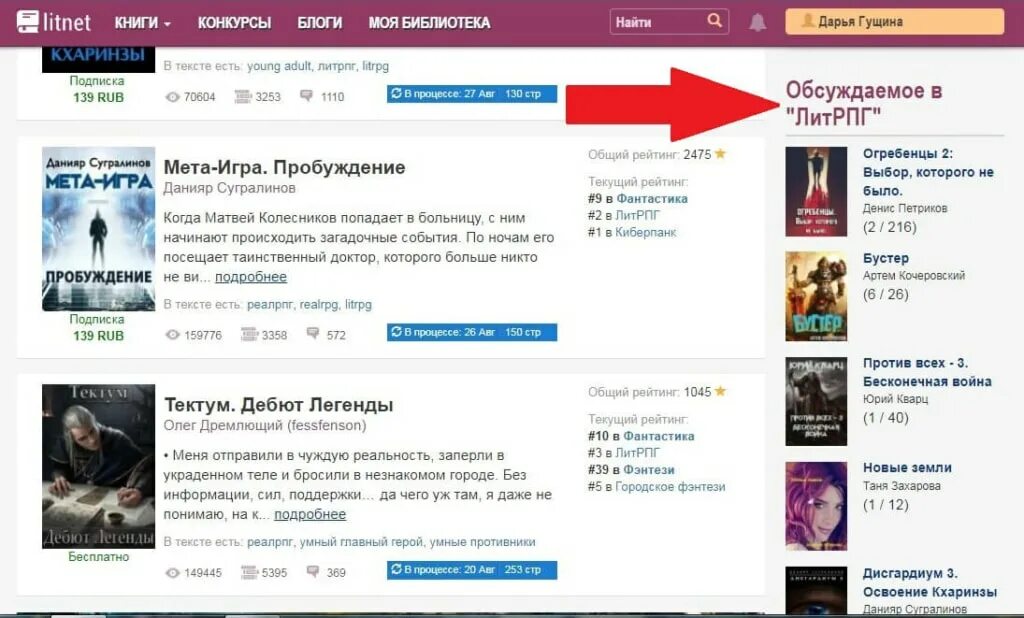Open ЛитРПГ genre link at #2
Viewport: 1024px width, 618px height.
point(637,216)
